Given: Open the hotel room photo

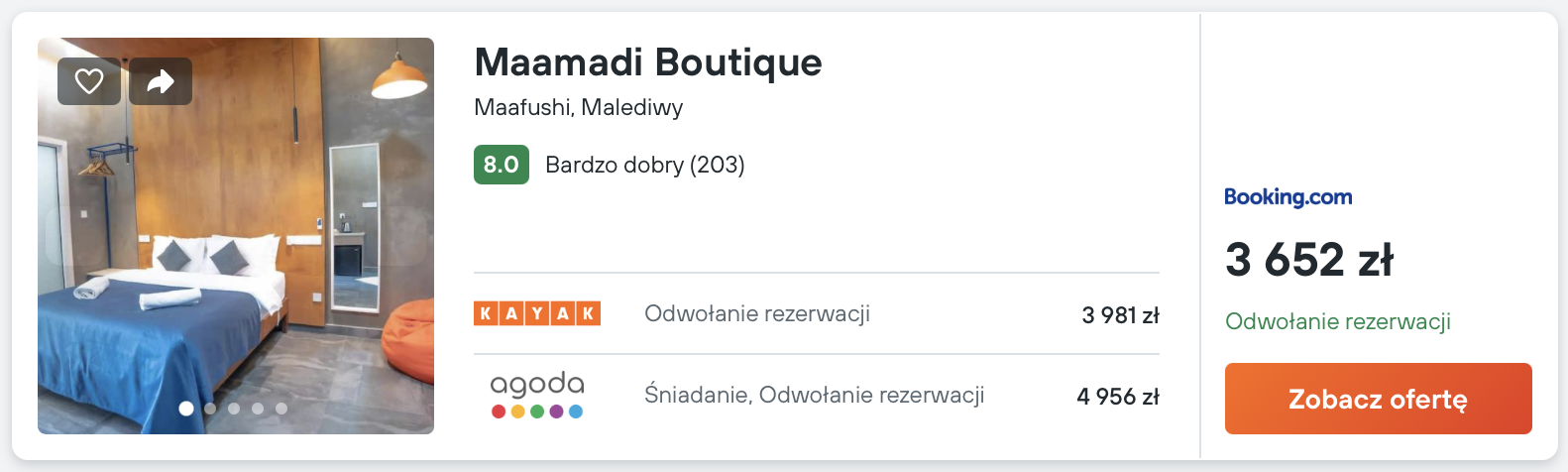Looking at the screenshot, I should coord(236,248).
